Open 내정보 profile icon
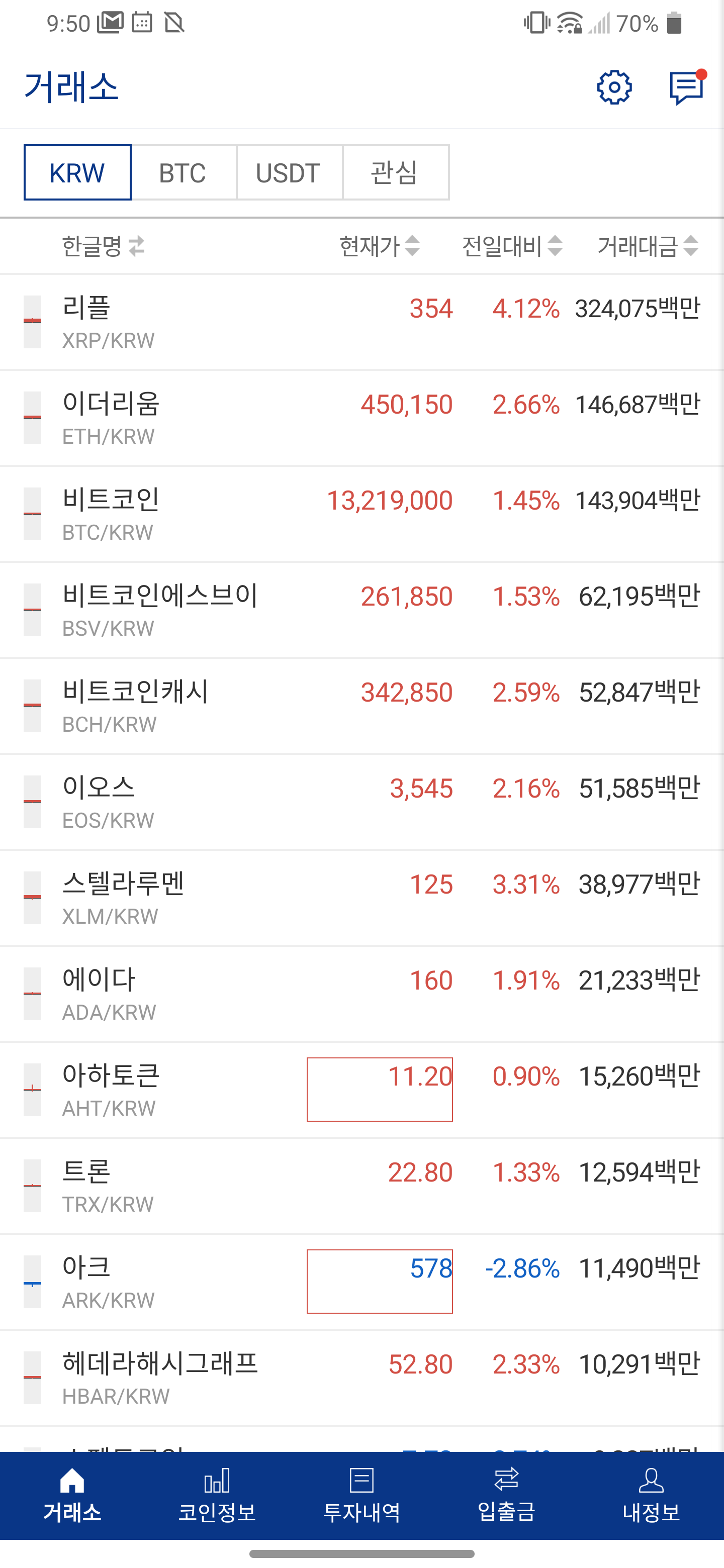The image size is (724, 1568). click(x=651, y=1480)
